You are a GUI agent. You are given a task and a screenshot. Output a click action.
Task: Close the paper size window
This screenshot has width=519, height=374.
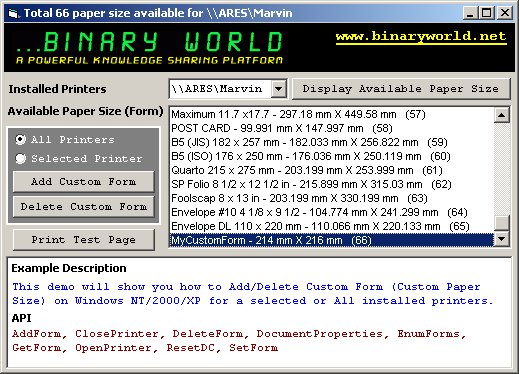505,13
